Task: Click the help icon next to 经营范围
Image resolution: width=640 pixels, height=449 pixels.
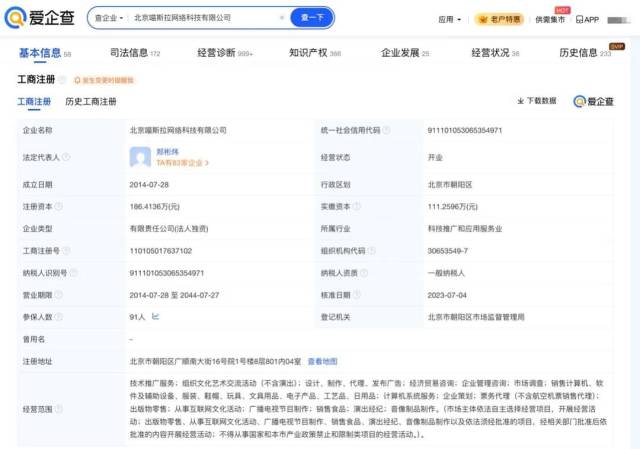Action: click(58, 409)
